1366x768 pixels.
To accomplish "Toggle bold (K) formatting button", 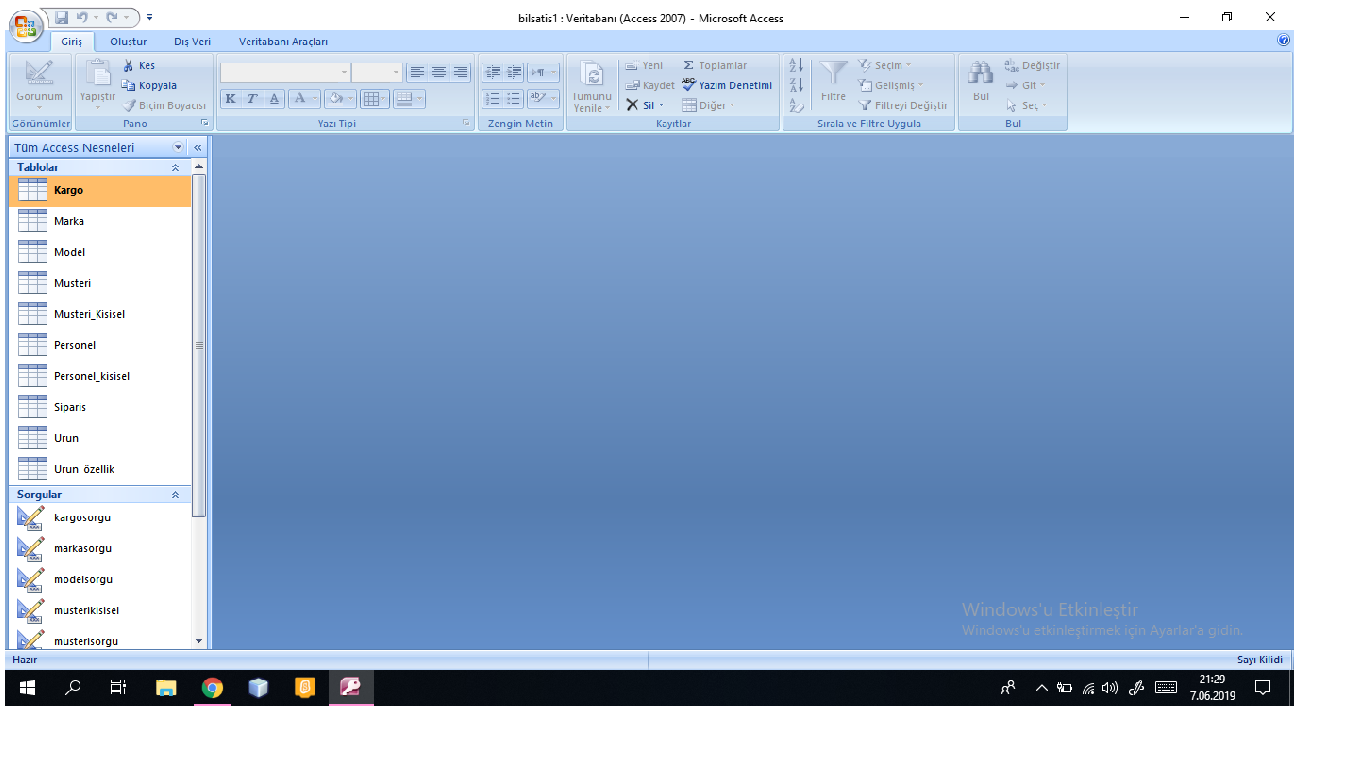I will pyautogui.click(x=231, y=99).
